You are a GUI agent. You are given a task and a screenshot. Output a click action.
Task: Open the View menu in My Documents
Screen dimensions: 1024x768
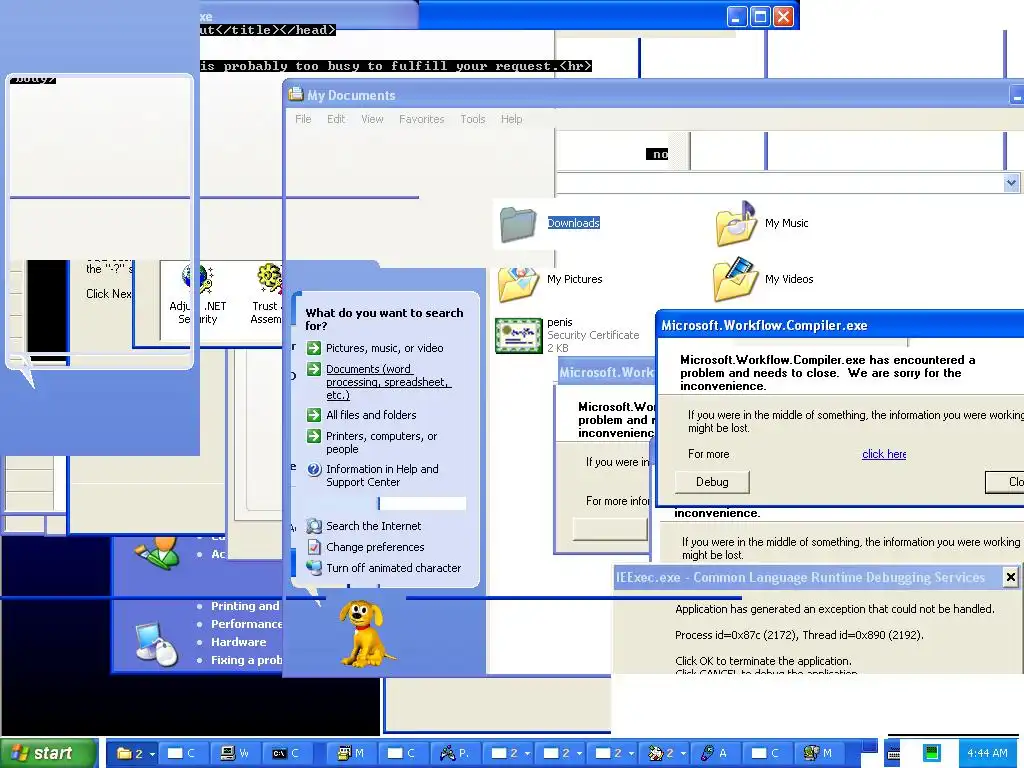pos(372,119)
